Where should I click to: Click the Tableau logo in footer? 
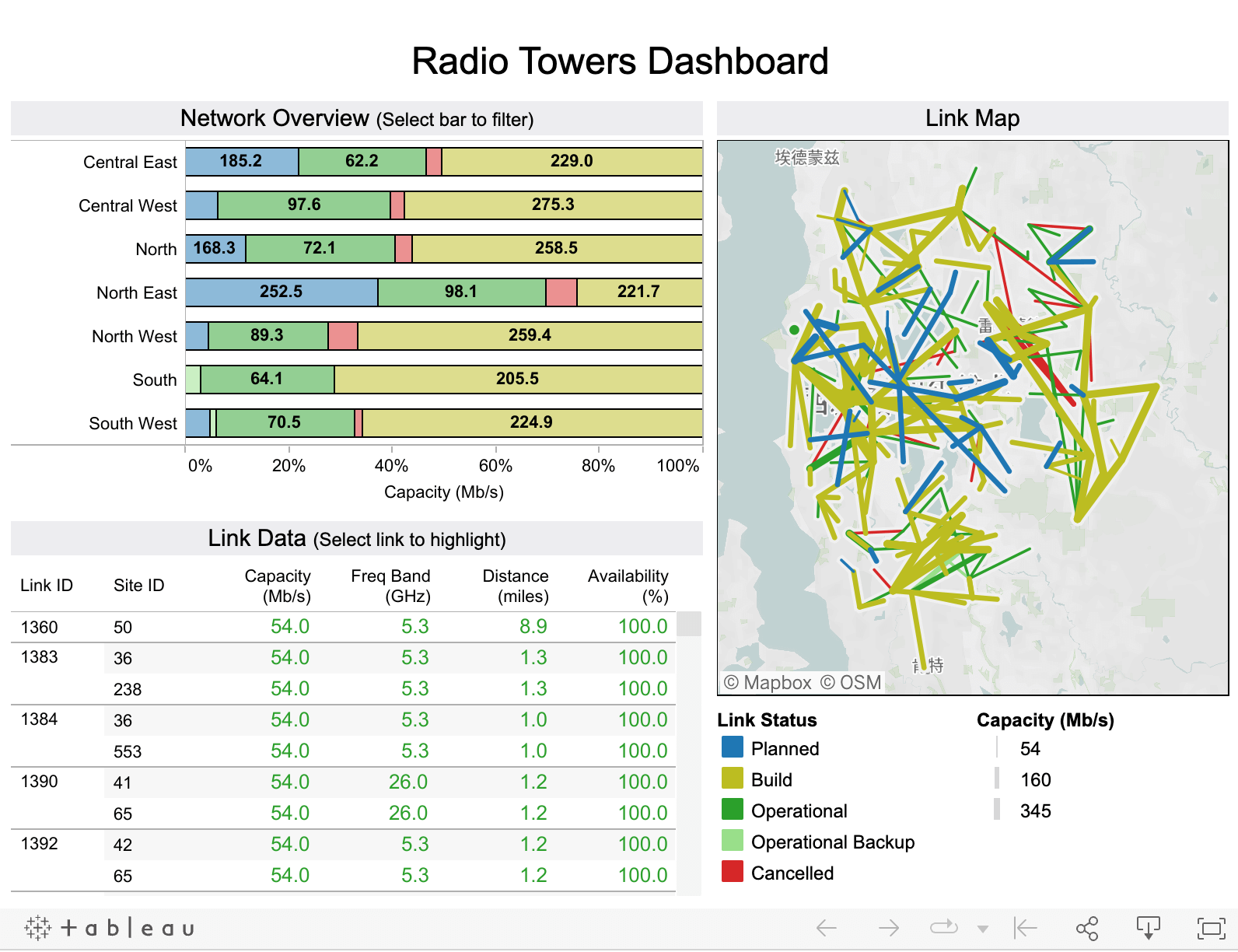click(x=109, y=927)
